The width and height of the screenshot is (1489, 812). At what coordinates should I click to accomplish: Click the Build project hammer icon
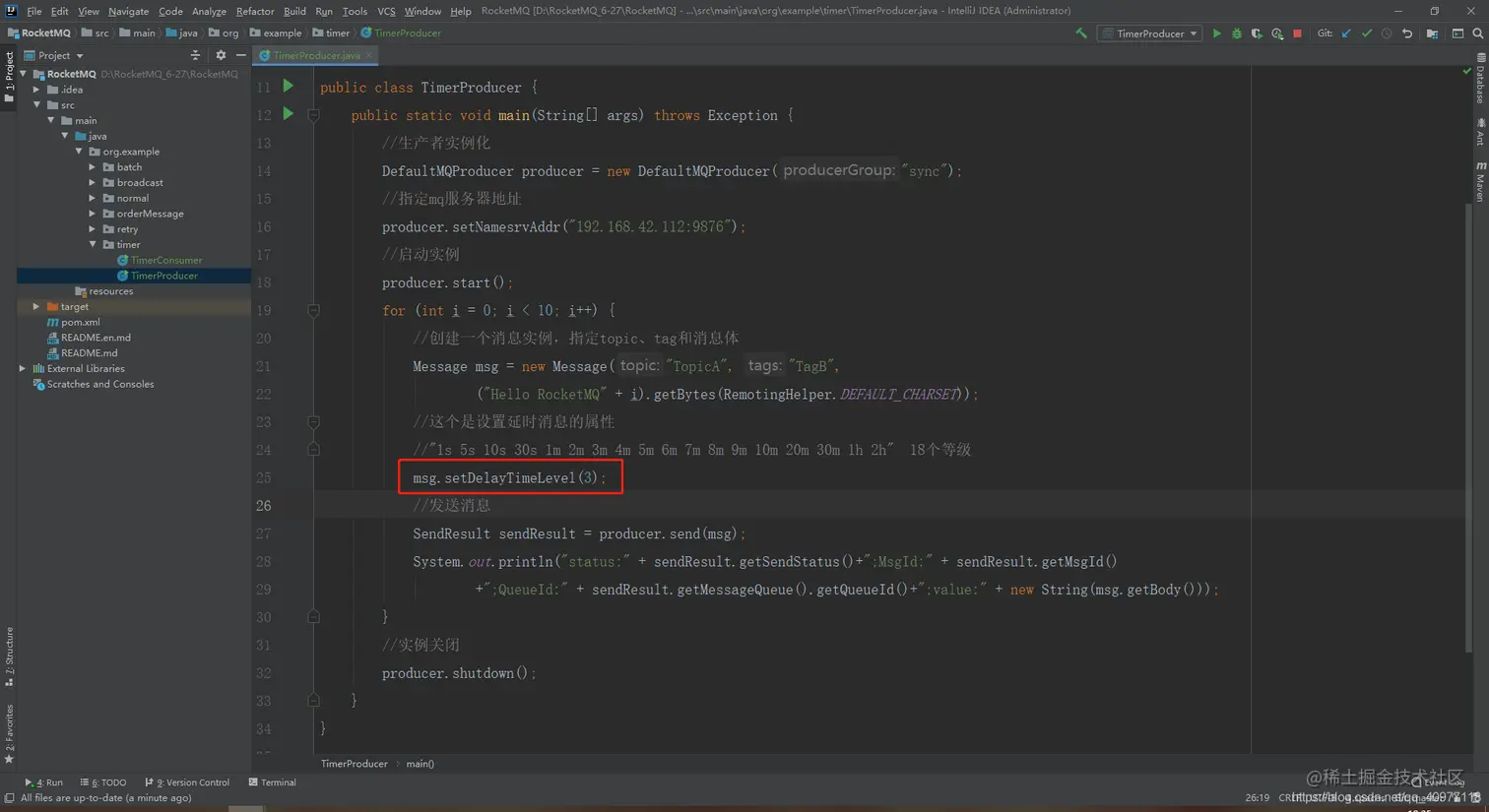point(1081,33)
